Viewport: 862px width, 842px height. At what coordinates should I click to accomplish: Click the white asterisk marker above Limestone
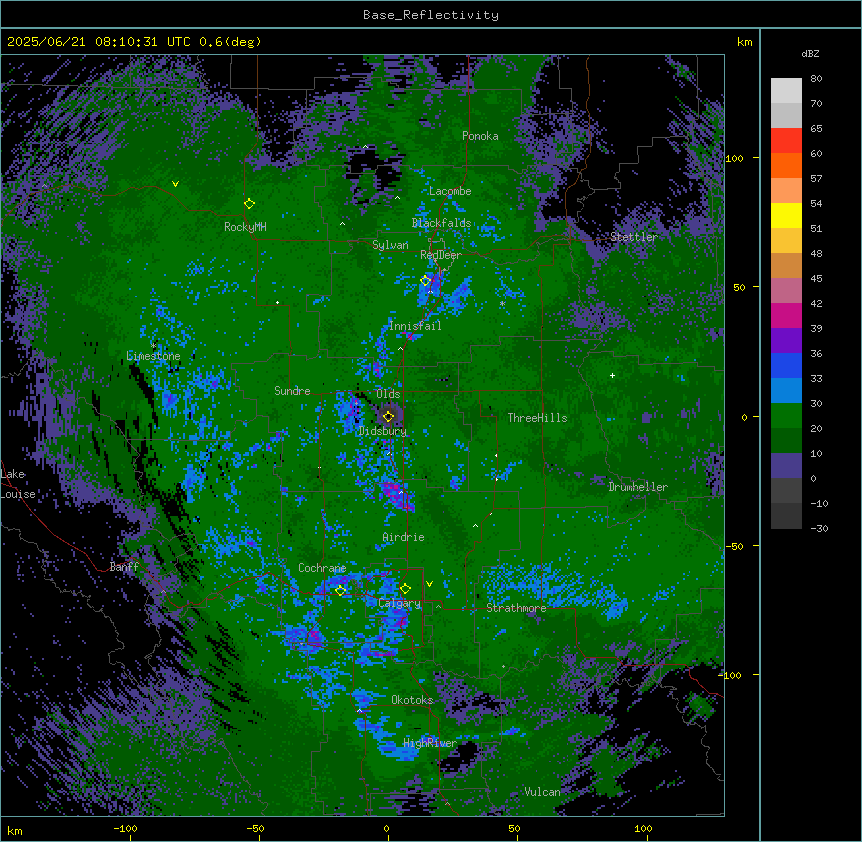[x=154, y=346]
